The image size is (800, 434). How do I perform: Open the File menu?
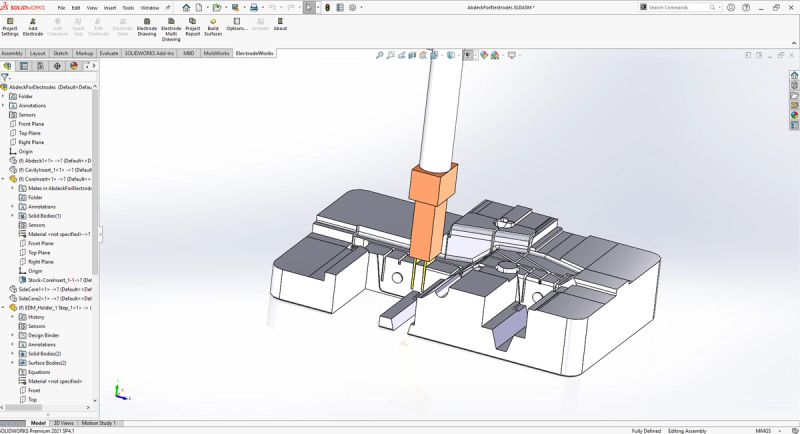pyautogui.click(x=61, y=8)
